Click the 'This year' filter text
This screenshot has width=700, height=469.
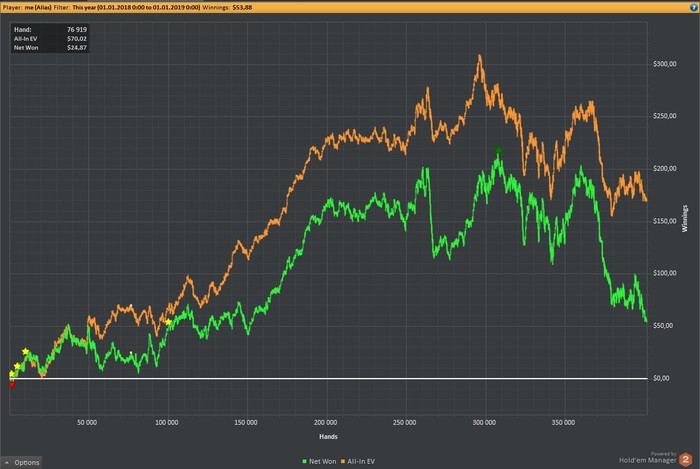(136, 7)
